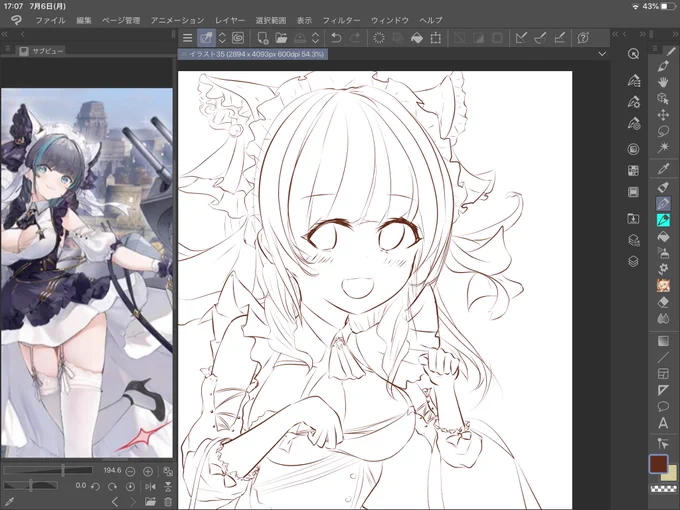The height and width of the screenshot is (510, 680).
Task: Collapse the left panel dock with double chevron
Action: click(x=4, y=34)
